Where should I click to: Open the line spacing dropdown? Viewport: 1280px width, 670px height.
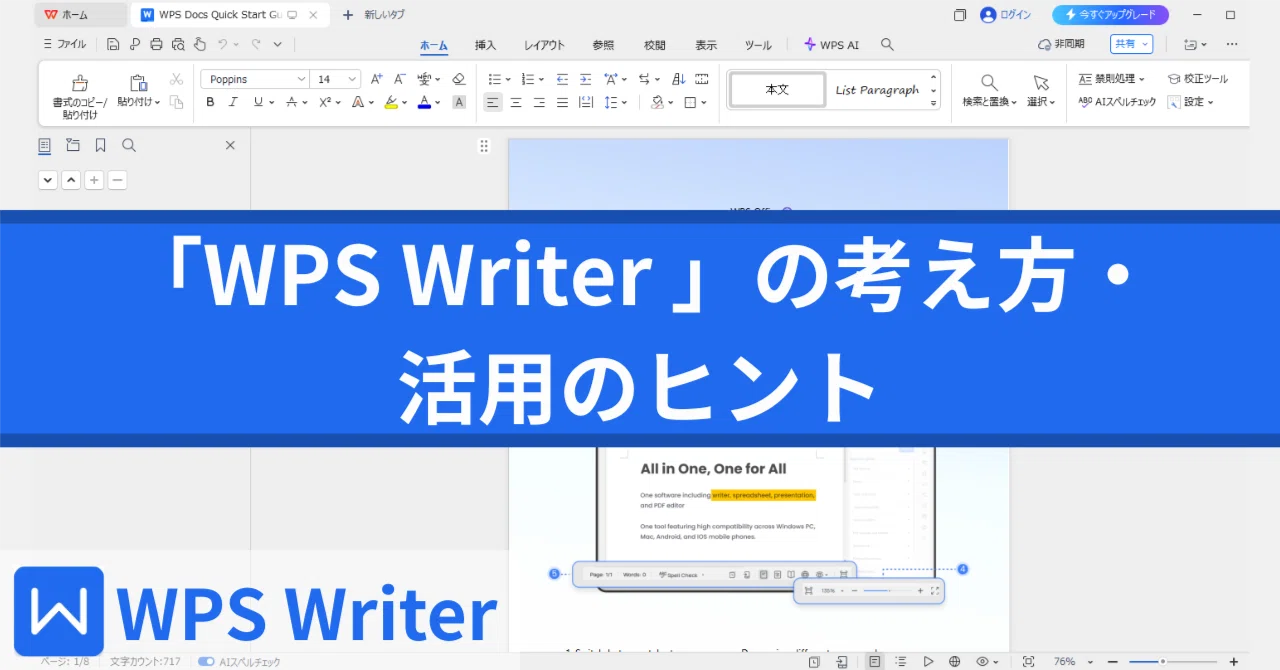click(x=623, y=102)
